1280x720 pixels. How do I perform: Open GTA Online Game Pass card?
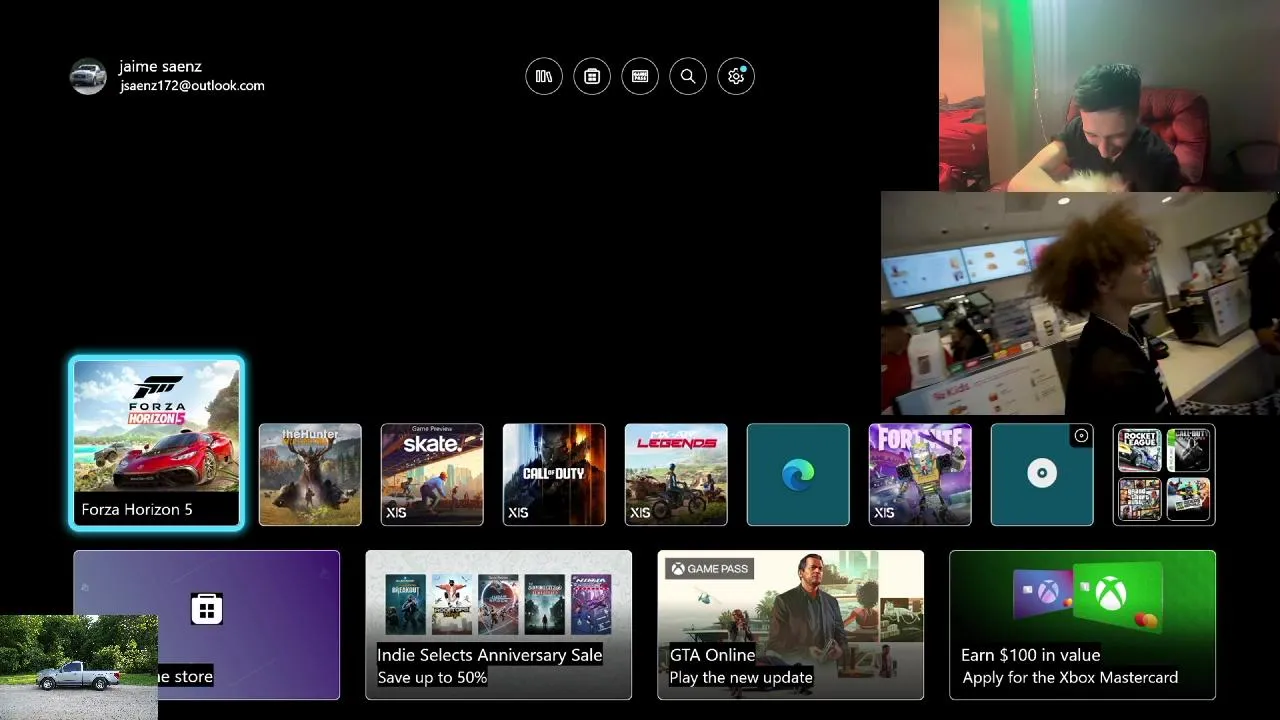click(x=790, y=625)
